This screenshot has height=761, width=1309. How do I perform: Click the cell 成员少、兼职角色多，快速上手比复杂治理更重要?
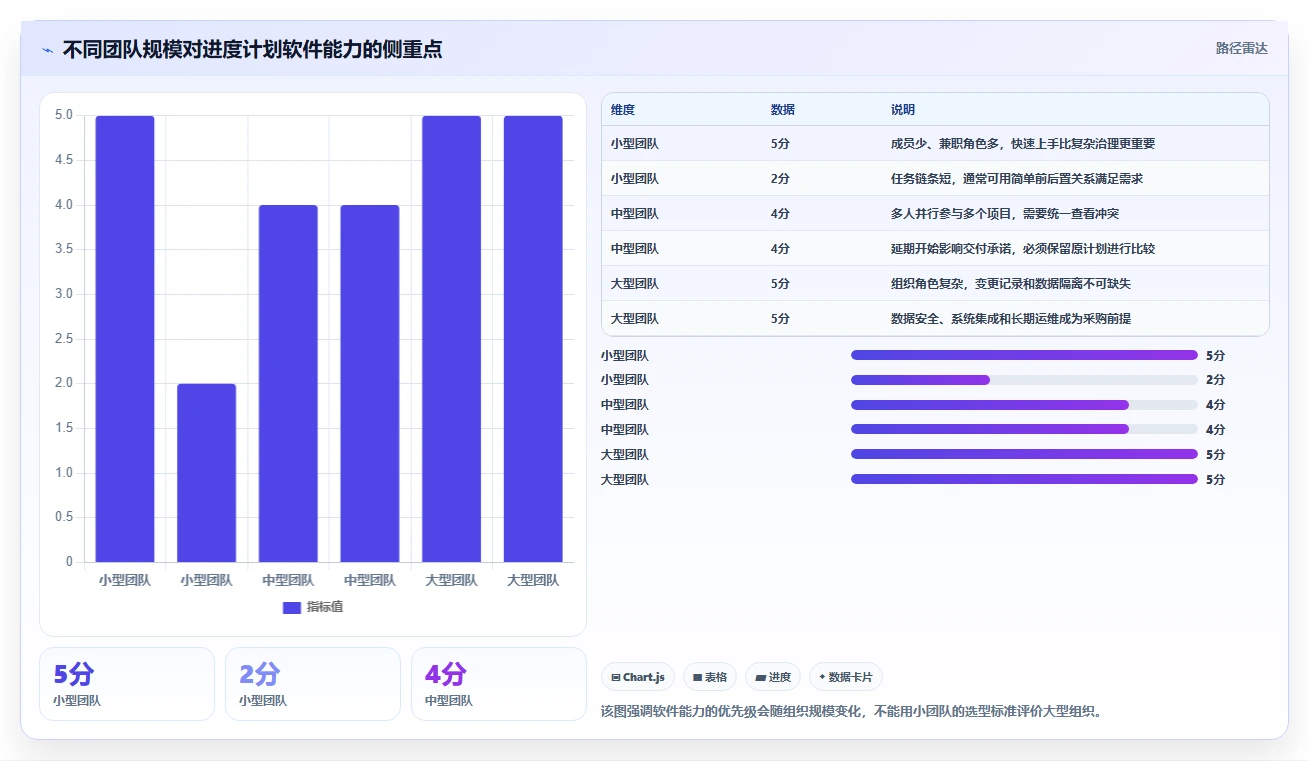(1023, 144)
